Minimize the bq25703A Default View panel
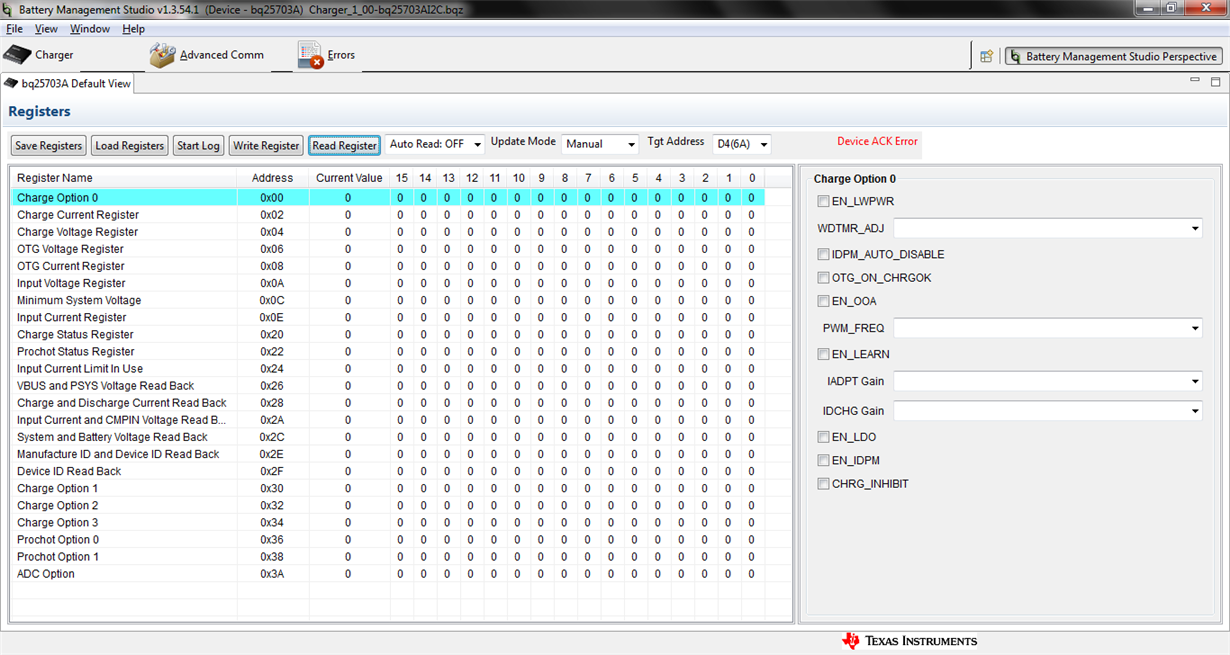 (x=1193, y=81)
